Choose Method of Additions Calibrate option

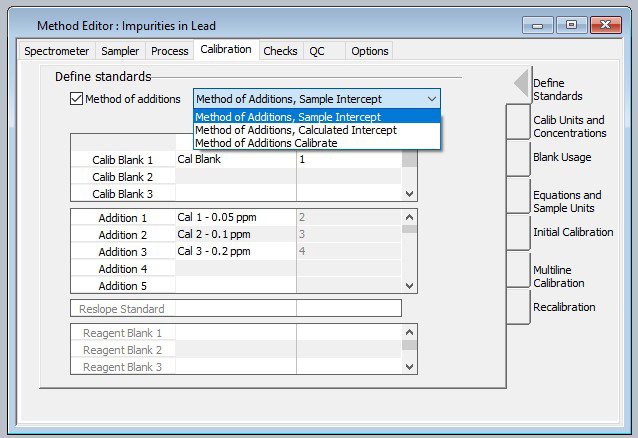point(317,143)
